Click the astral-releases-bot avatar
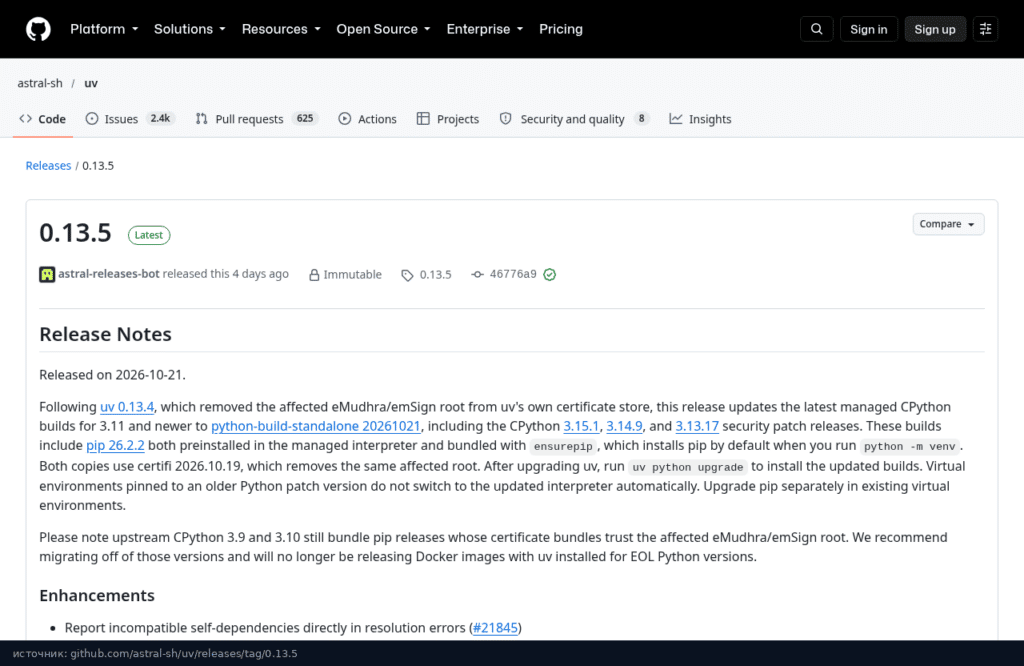 (x=47, y=274)
